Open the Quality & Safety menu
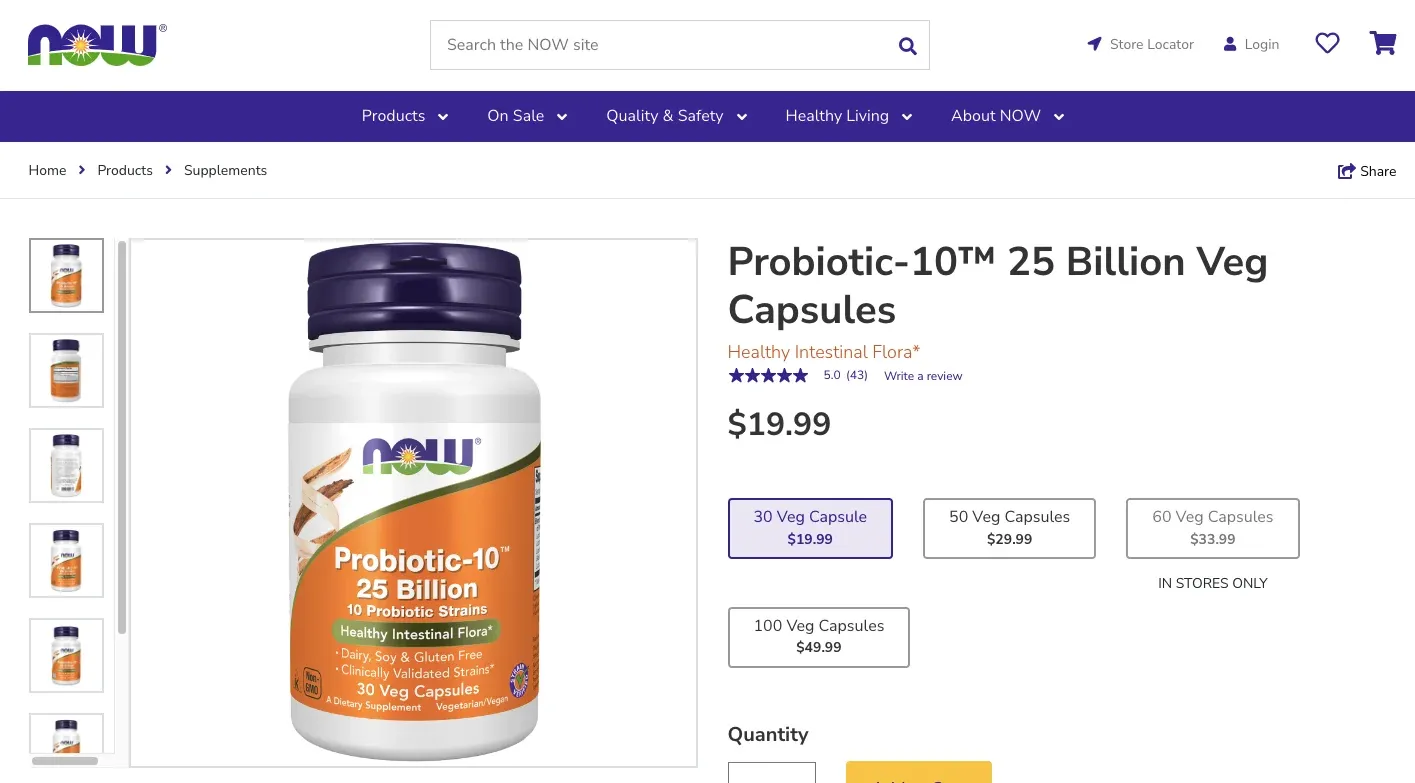 pyautogui.click(x=676, y=116)
